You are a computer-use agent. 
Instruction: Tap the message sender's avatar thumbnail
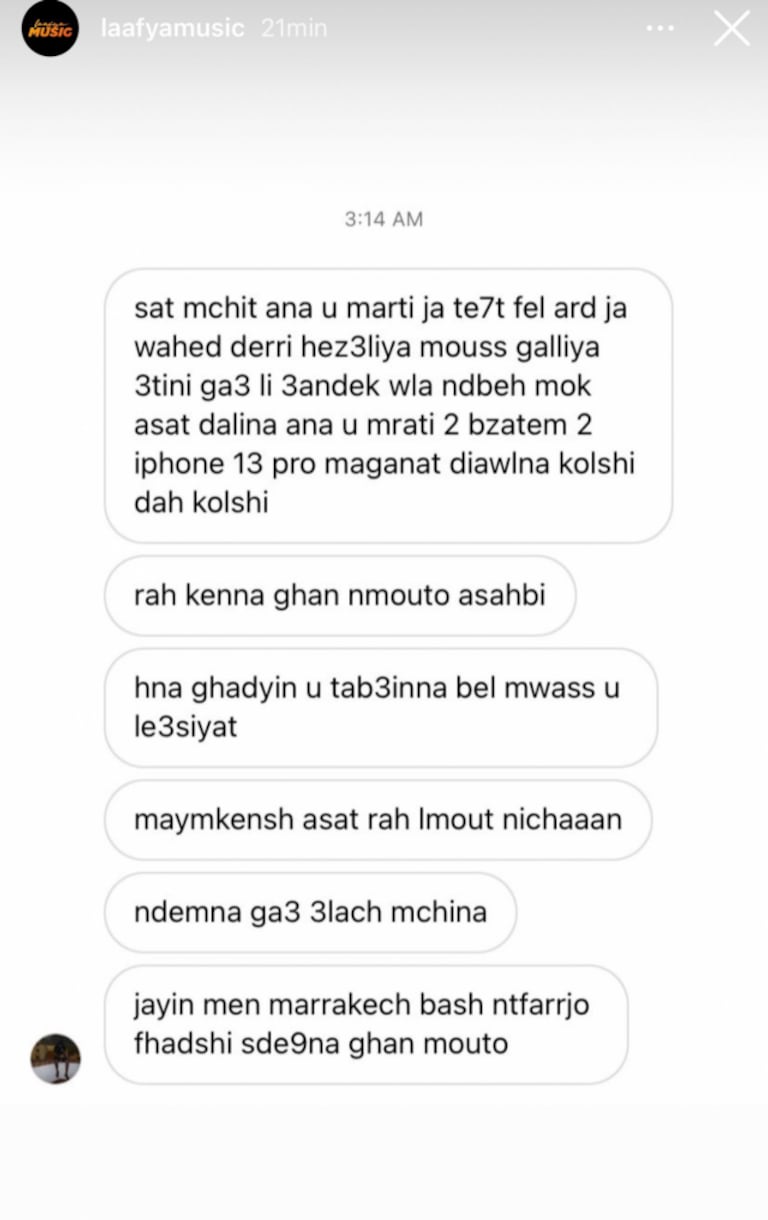pos(56,1058)
